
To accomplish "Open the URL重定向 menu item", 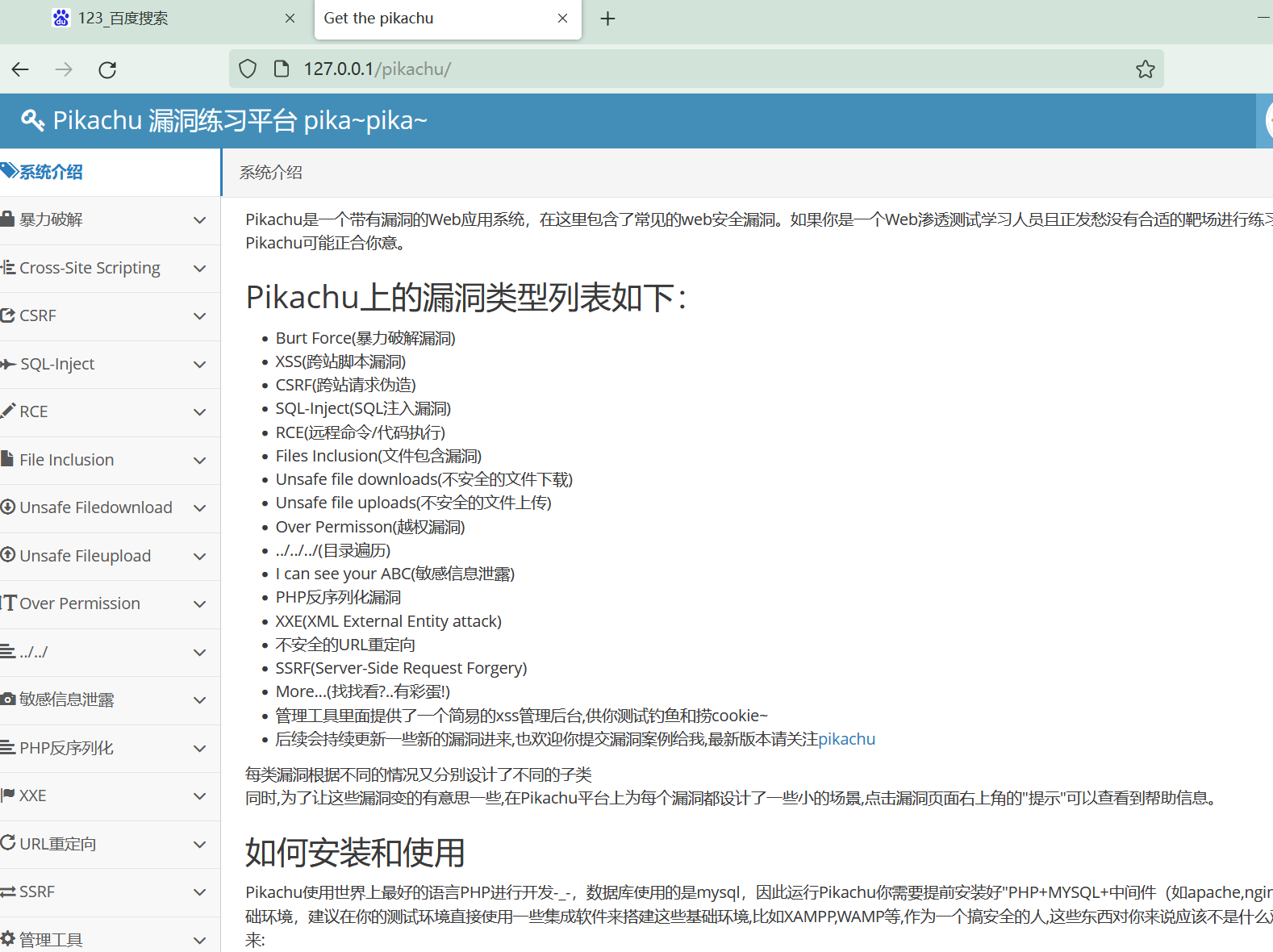I will pos(110,845).
